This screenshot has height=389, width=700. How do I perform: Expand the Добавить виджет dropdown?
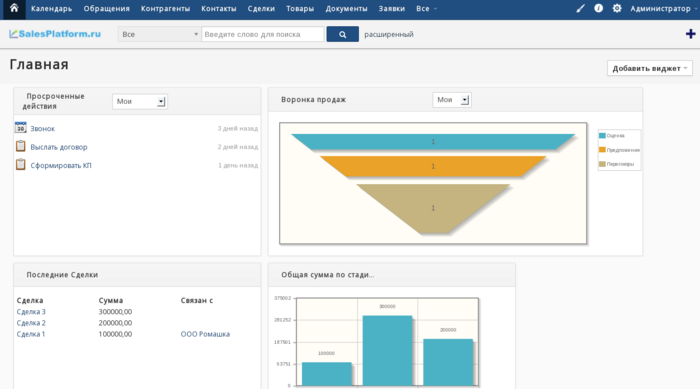(x=650, y=68)
